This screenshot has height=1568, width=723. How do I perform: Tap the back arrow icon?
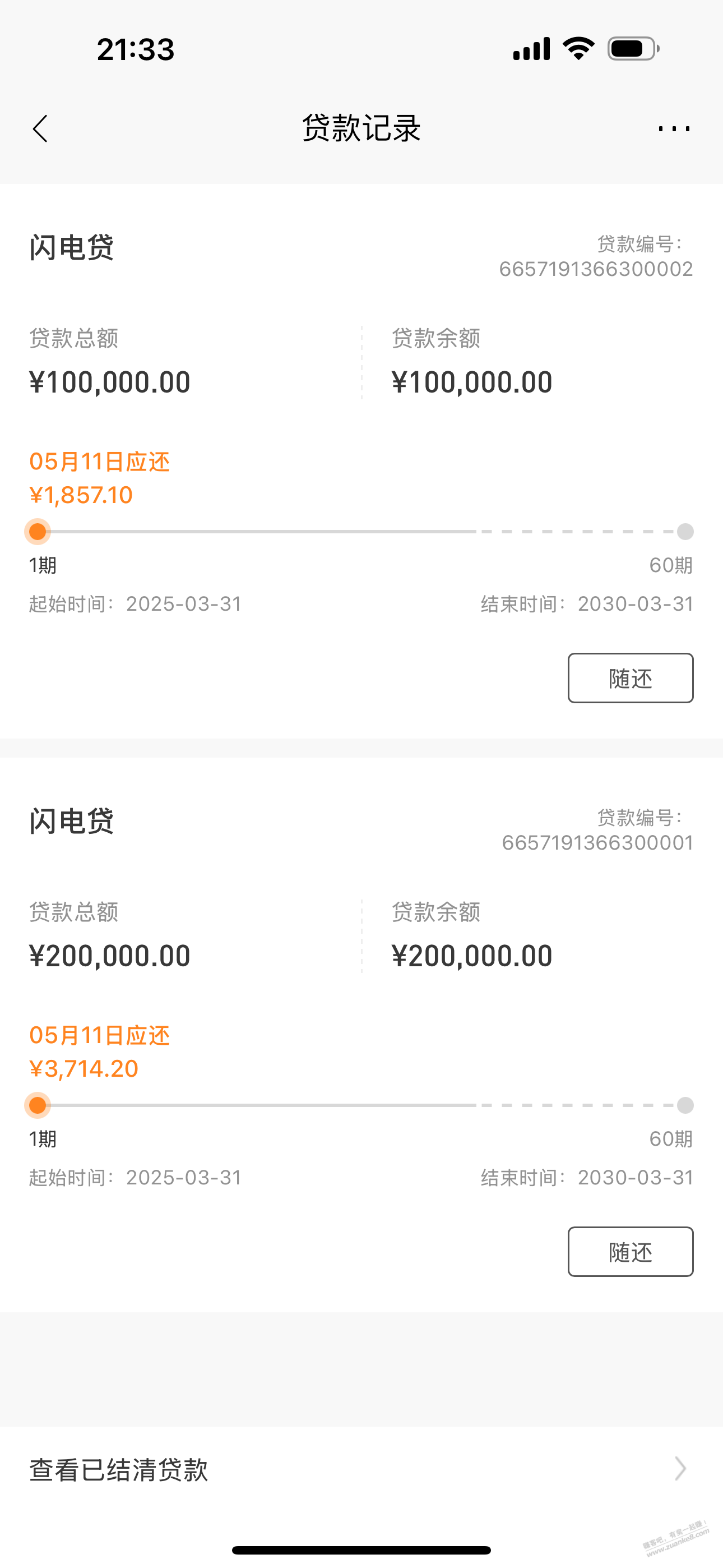coord(40,128)
